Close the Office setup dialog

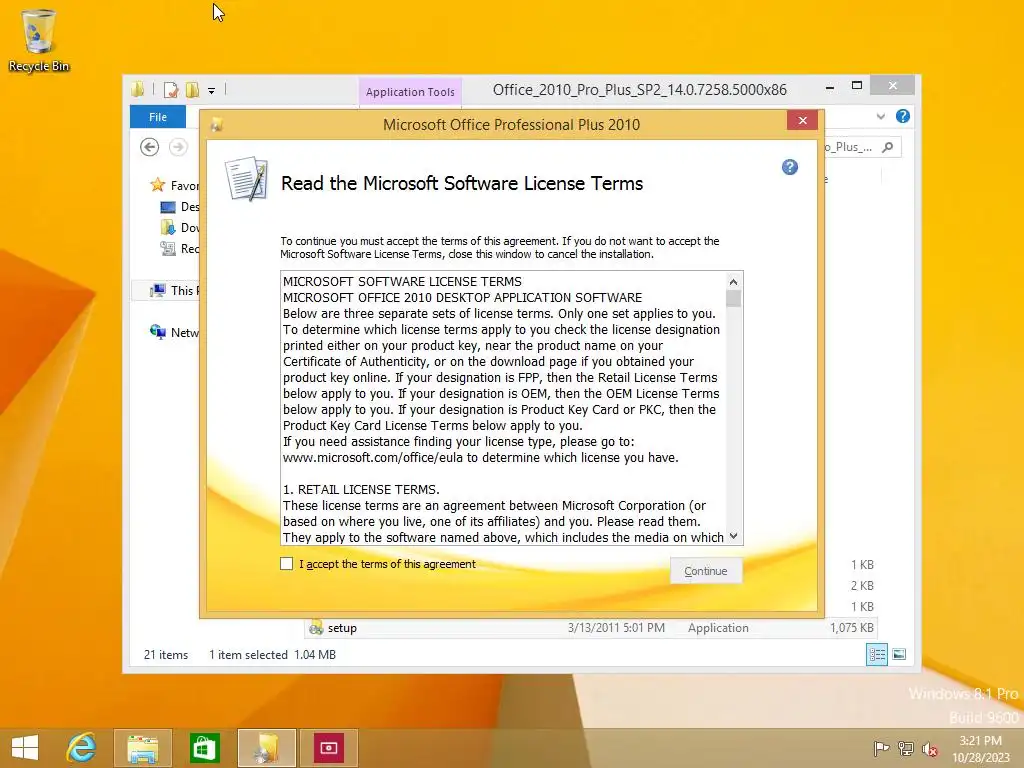803,120
